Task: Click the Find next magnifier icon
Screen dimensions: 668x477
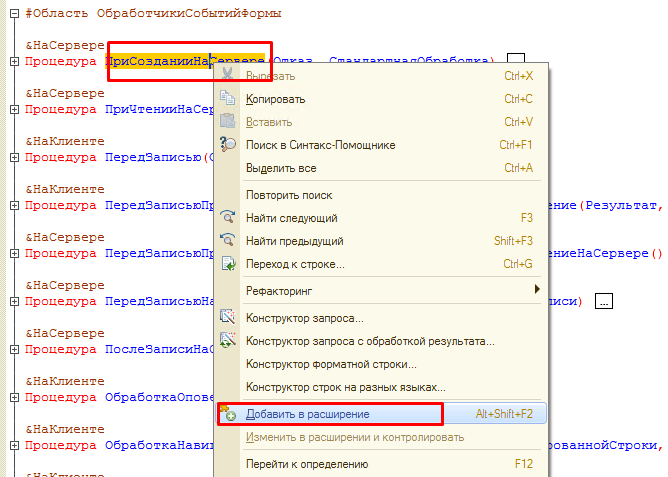Action: tap(227, 217)
